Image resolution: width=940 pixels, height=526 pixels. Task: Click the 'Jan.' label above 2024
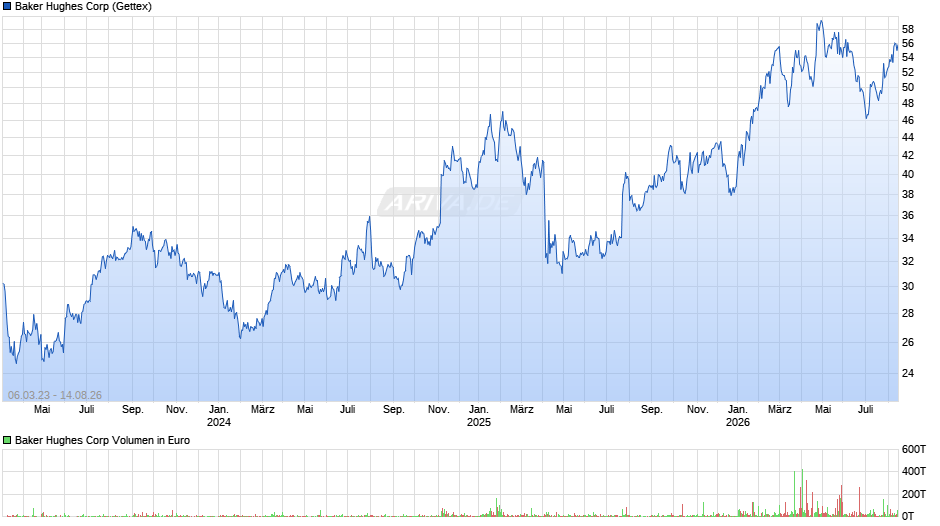(219, 410)
